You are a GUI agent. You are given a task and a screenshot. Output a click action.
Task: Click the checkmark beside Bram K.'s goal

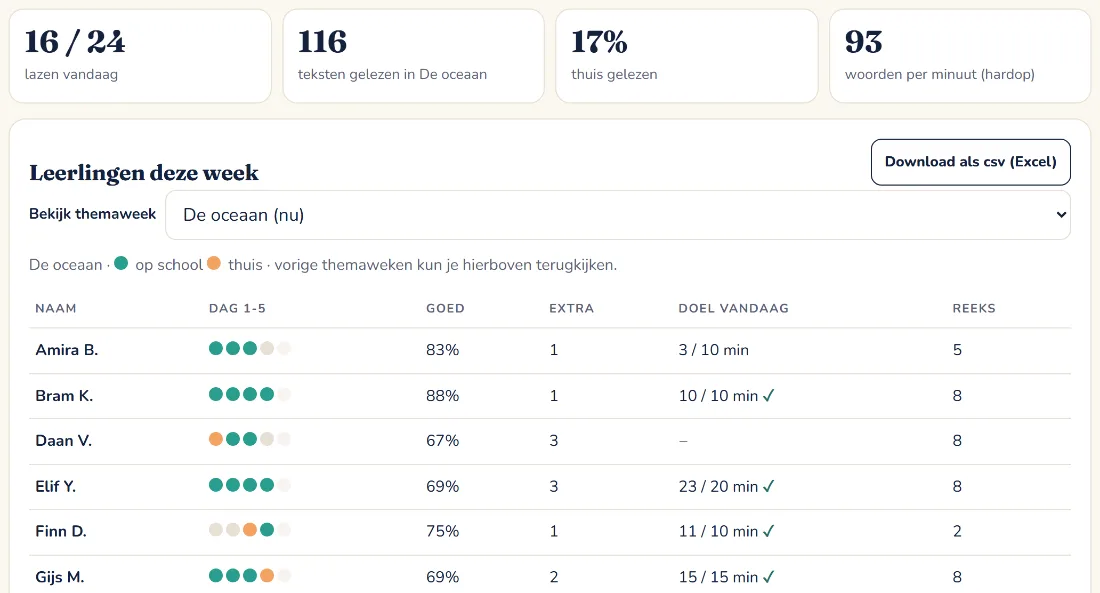click(x=769, y=396)
